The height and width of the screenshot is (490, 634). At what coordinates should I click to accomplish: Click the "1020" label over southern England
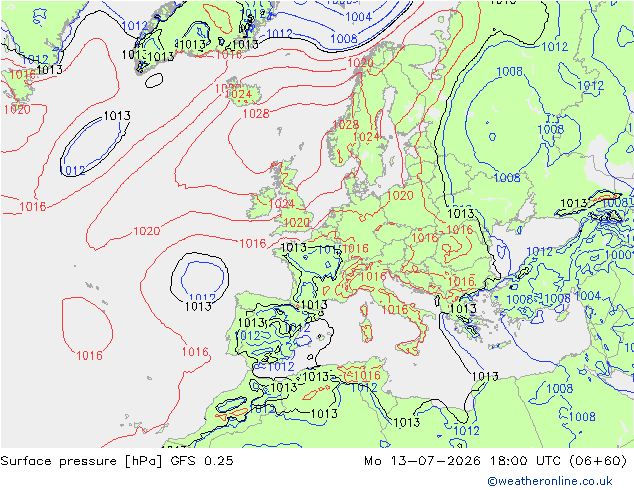(297, 222)
